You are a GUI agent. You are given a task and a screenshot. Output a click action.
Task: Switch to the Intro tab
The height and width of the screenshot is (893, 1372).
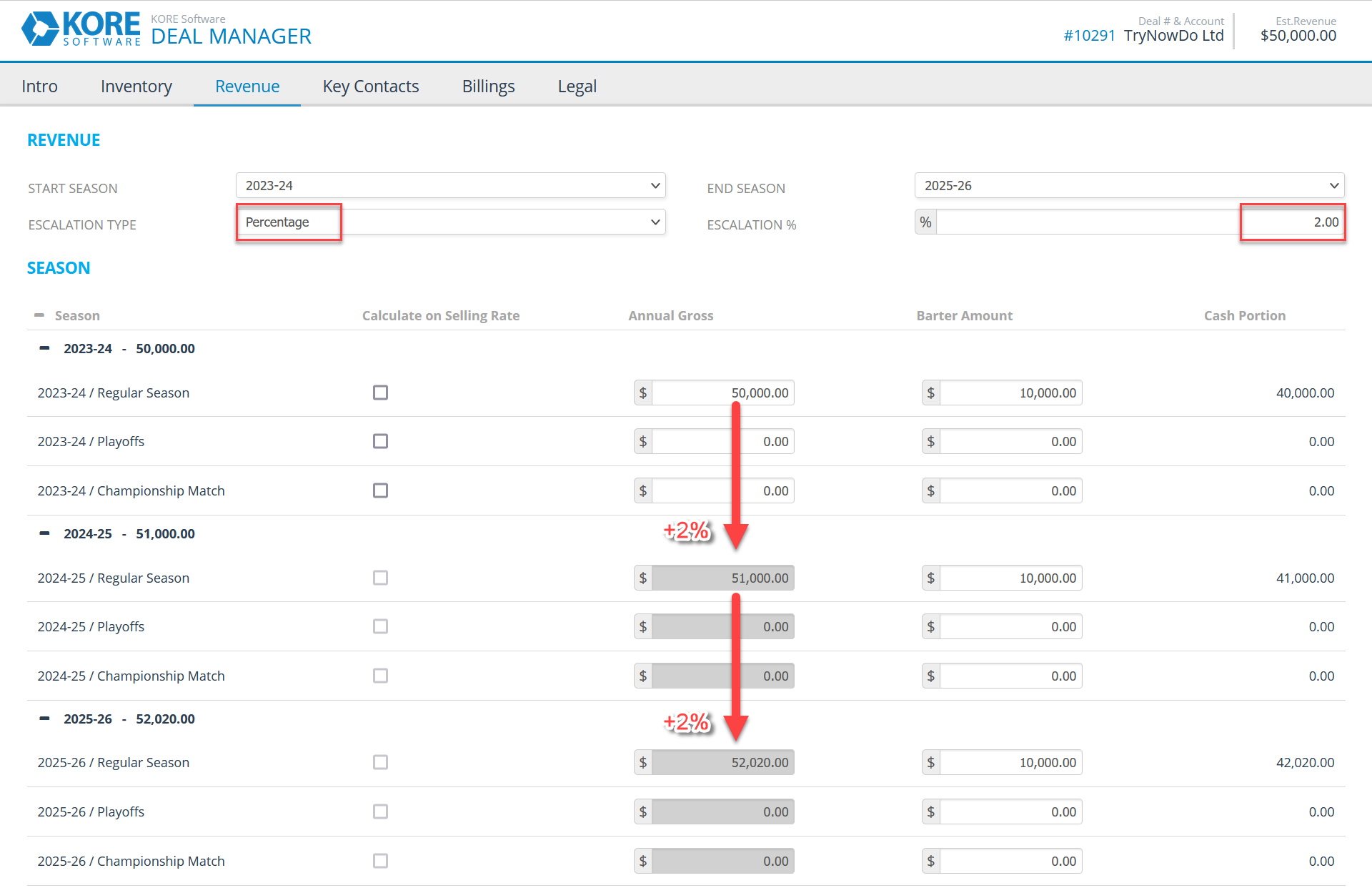click(x=39, y=87)
